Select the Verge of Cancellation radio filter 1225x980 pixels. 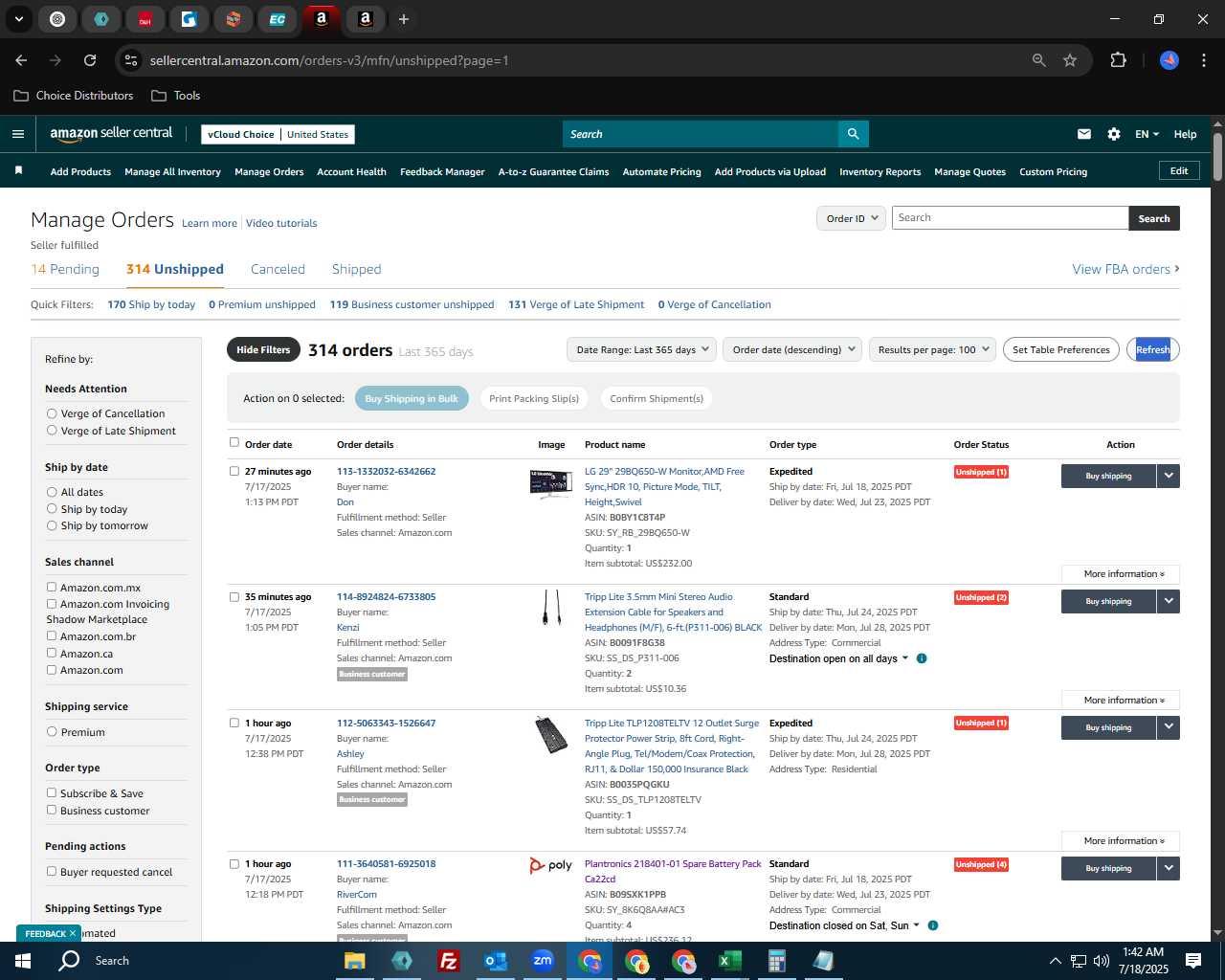[52, 413]
